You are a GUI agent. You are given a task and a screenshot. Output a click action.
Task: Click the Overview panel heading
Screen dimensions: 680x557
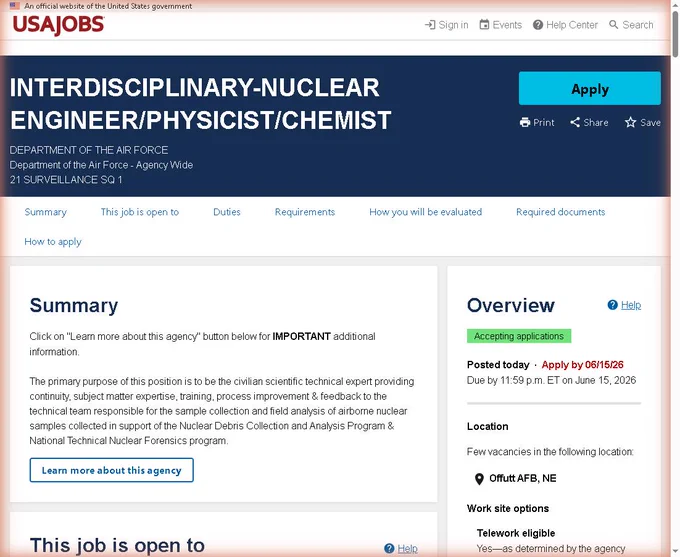510,305
